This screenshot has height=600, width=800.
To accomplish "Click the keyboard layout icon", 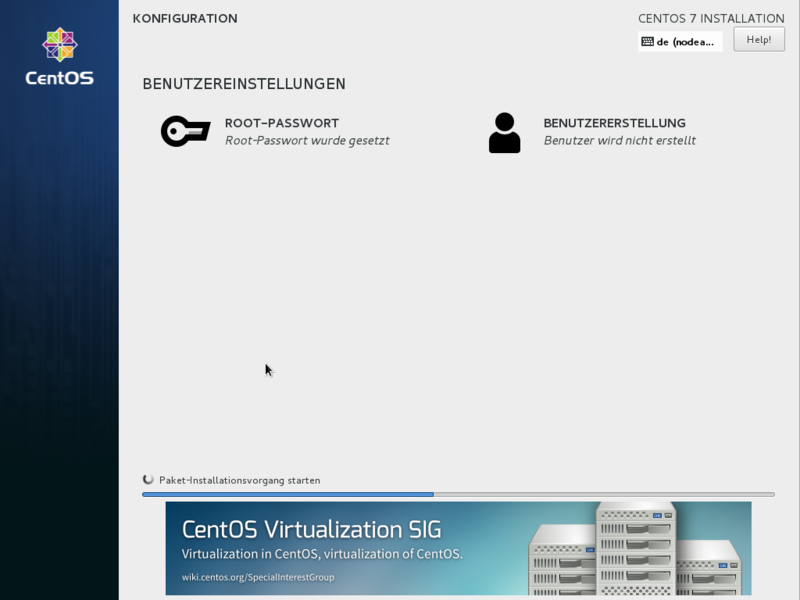I will (647, 41).
